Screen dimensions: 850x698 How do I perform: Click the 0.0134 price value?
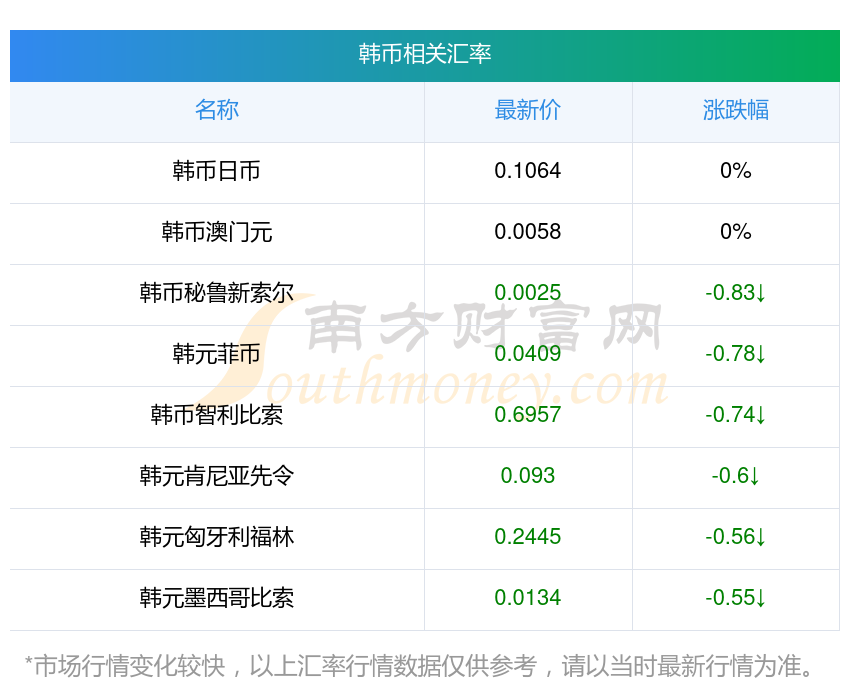click(527, 598)
